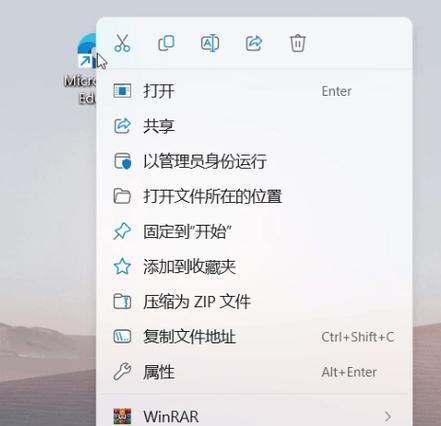Screen dimensions: 441x426
Task: Choose 添加到收藏夹 entry
Action: pyautogui.click(x=254, y=267)
